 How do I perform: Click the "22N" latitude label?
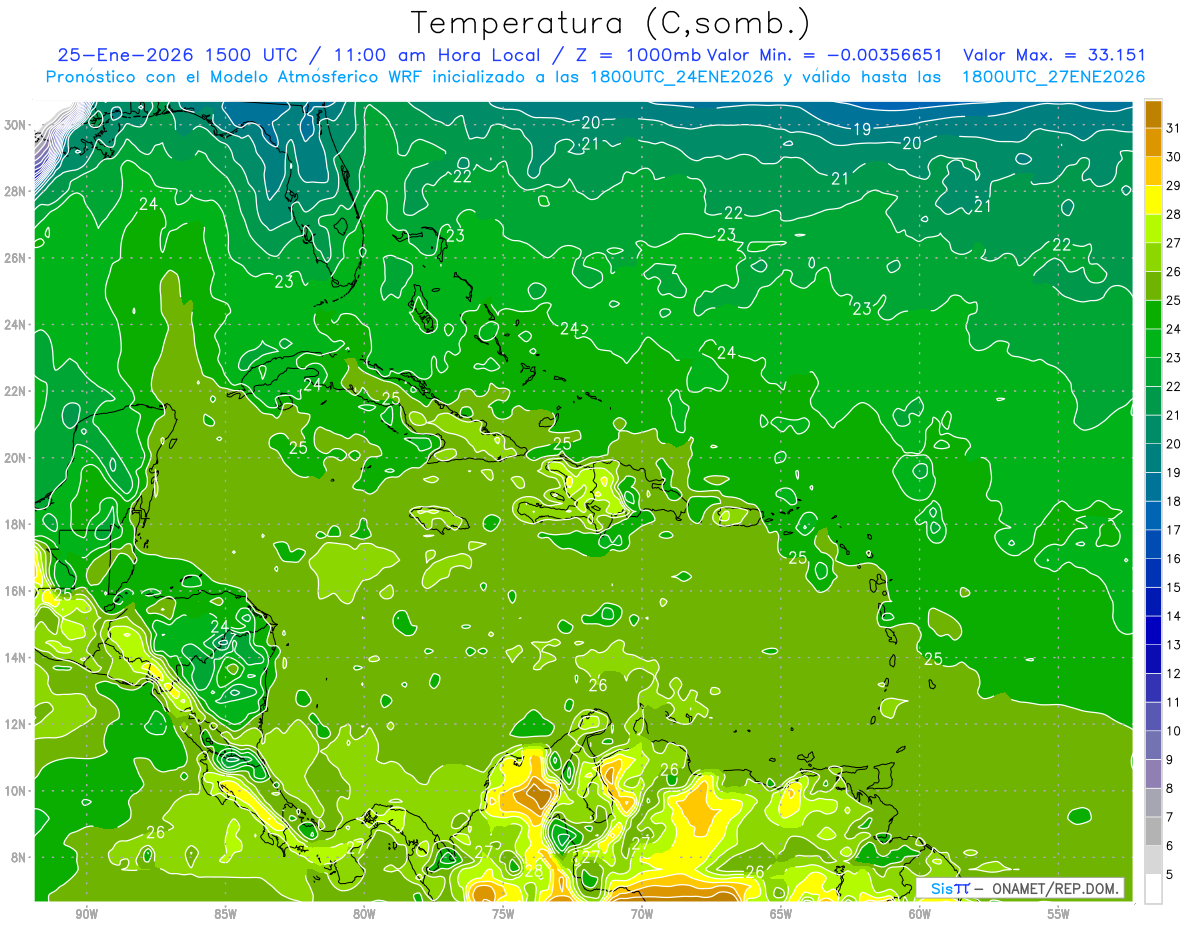pyautogui.click(x=15, y=391)
